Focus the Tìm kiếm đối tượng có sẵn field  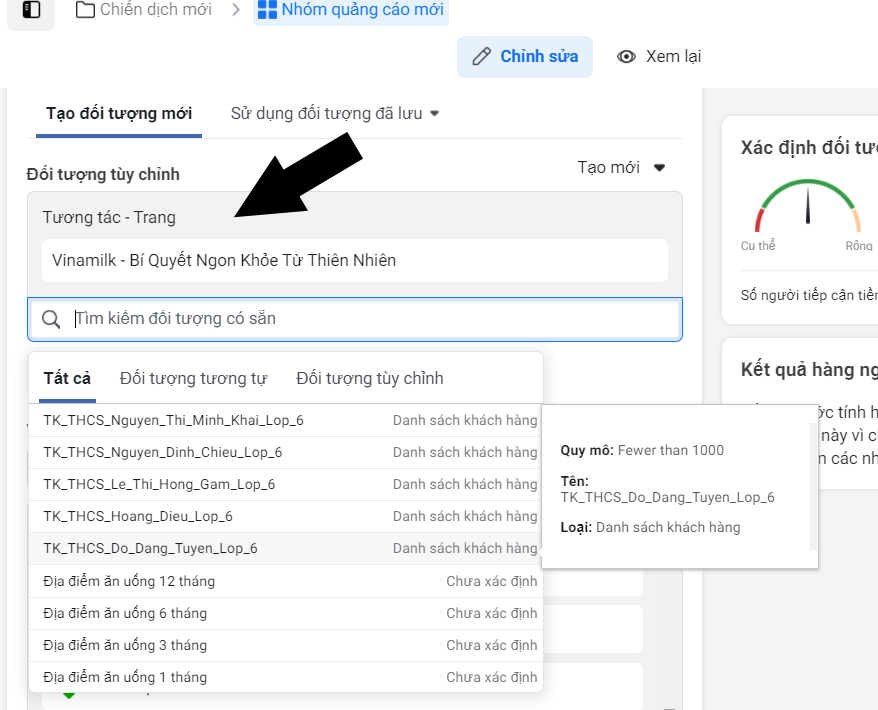(355, 319)
